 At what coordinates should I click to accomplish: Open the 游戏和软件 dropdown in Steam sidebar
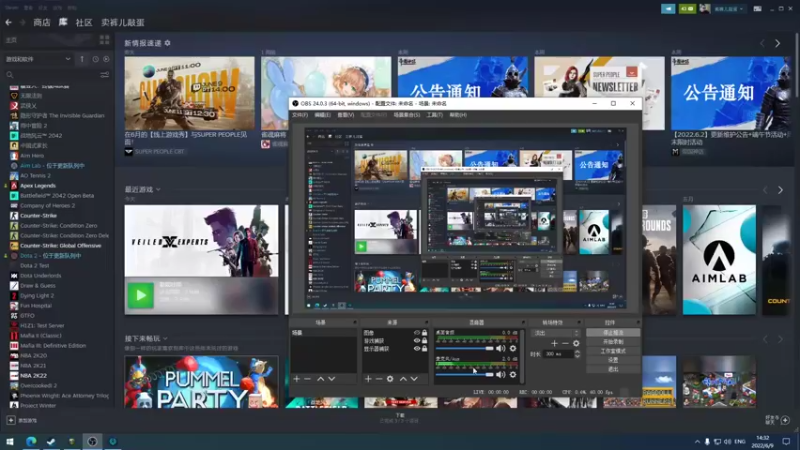point(38,59)
